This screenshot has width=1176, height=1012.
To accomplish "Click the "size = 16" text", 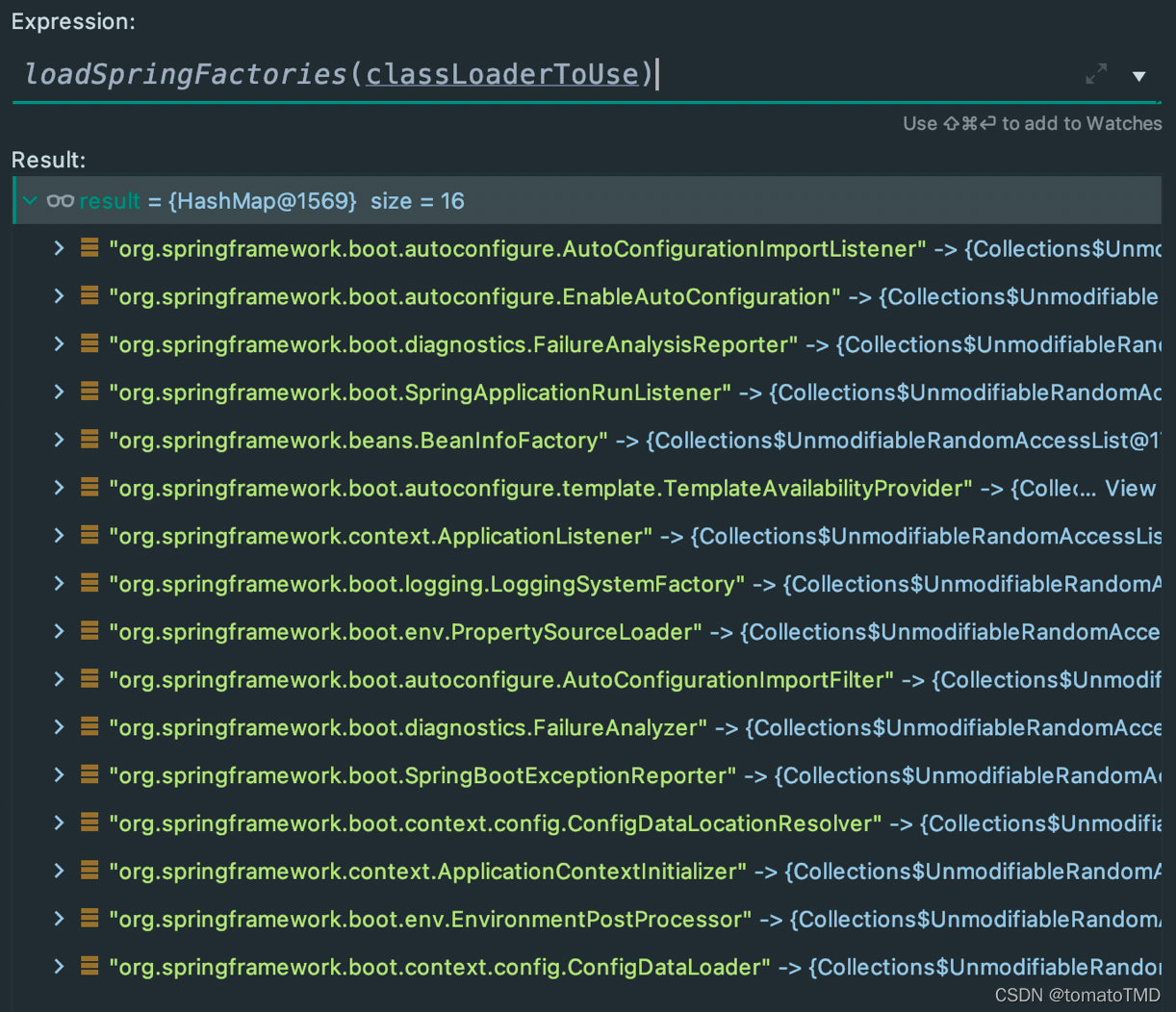I will [x=418, y=201].
